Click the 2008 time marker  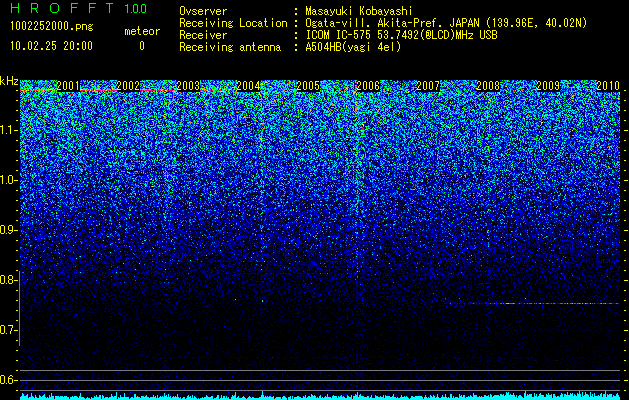[x=488, y=85]
